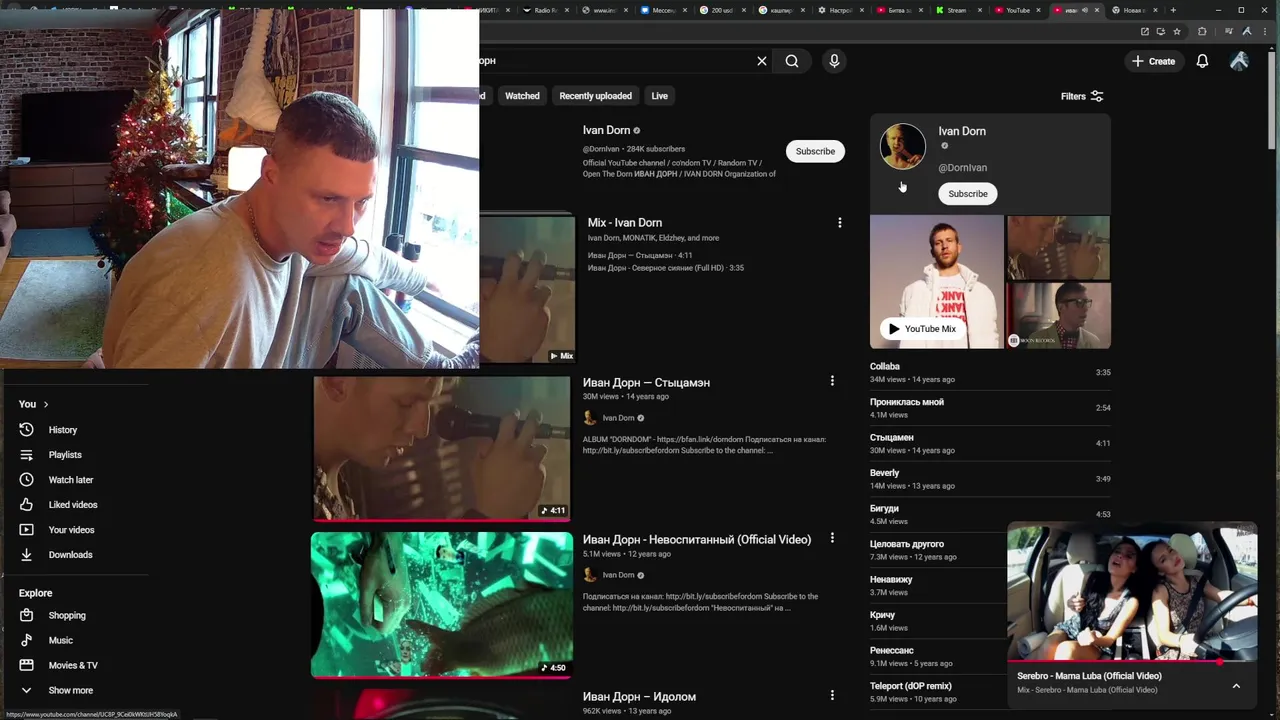
Task: Open options menu for Mix - Ivan Dorn
Action: [x=840, y=223]
